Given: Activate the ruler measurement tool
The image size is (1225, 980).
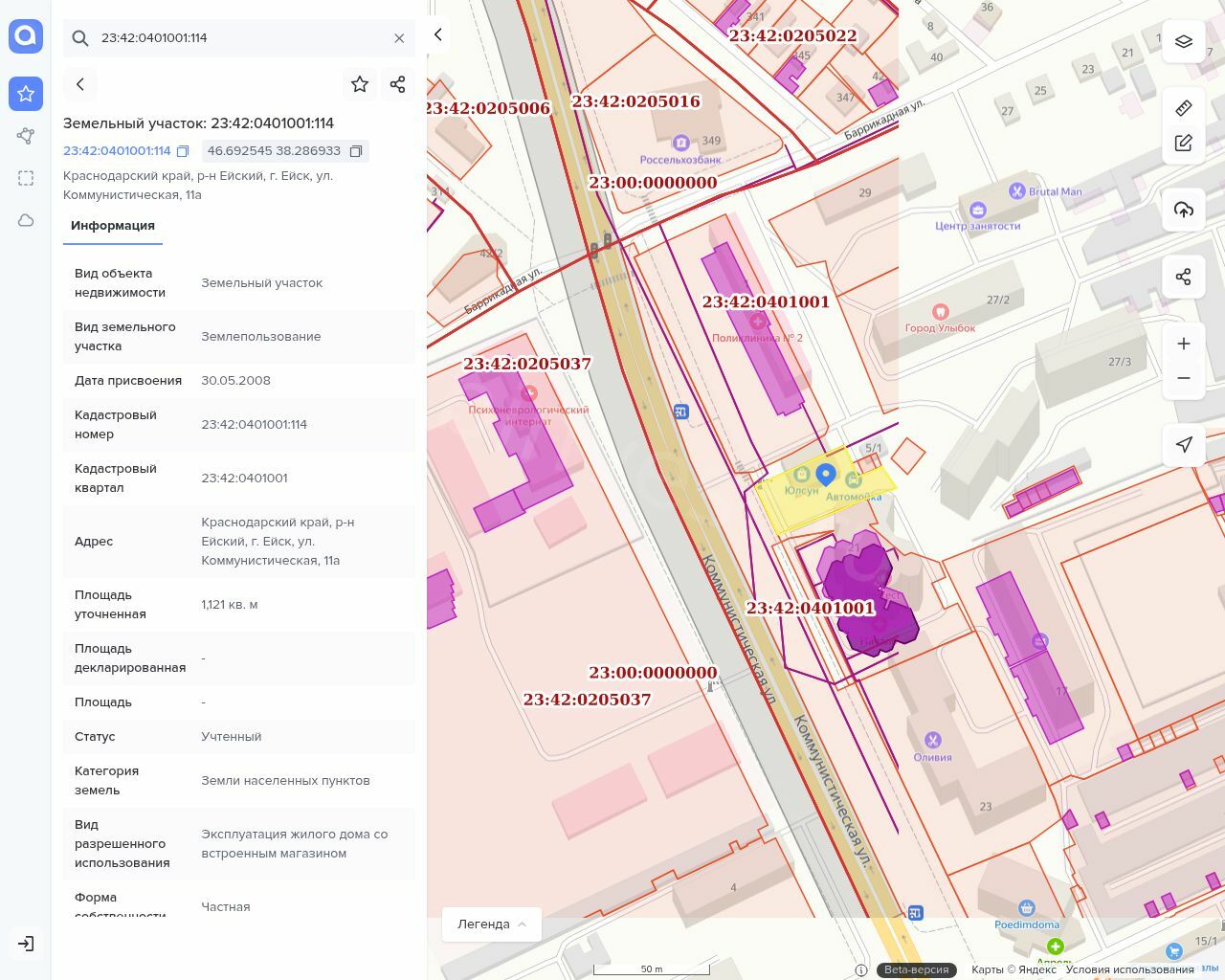Looking at the screenshot, I should 1184,108.
